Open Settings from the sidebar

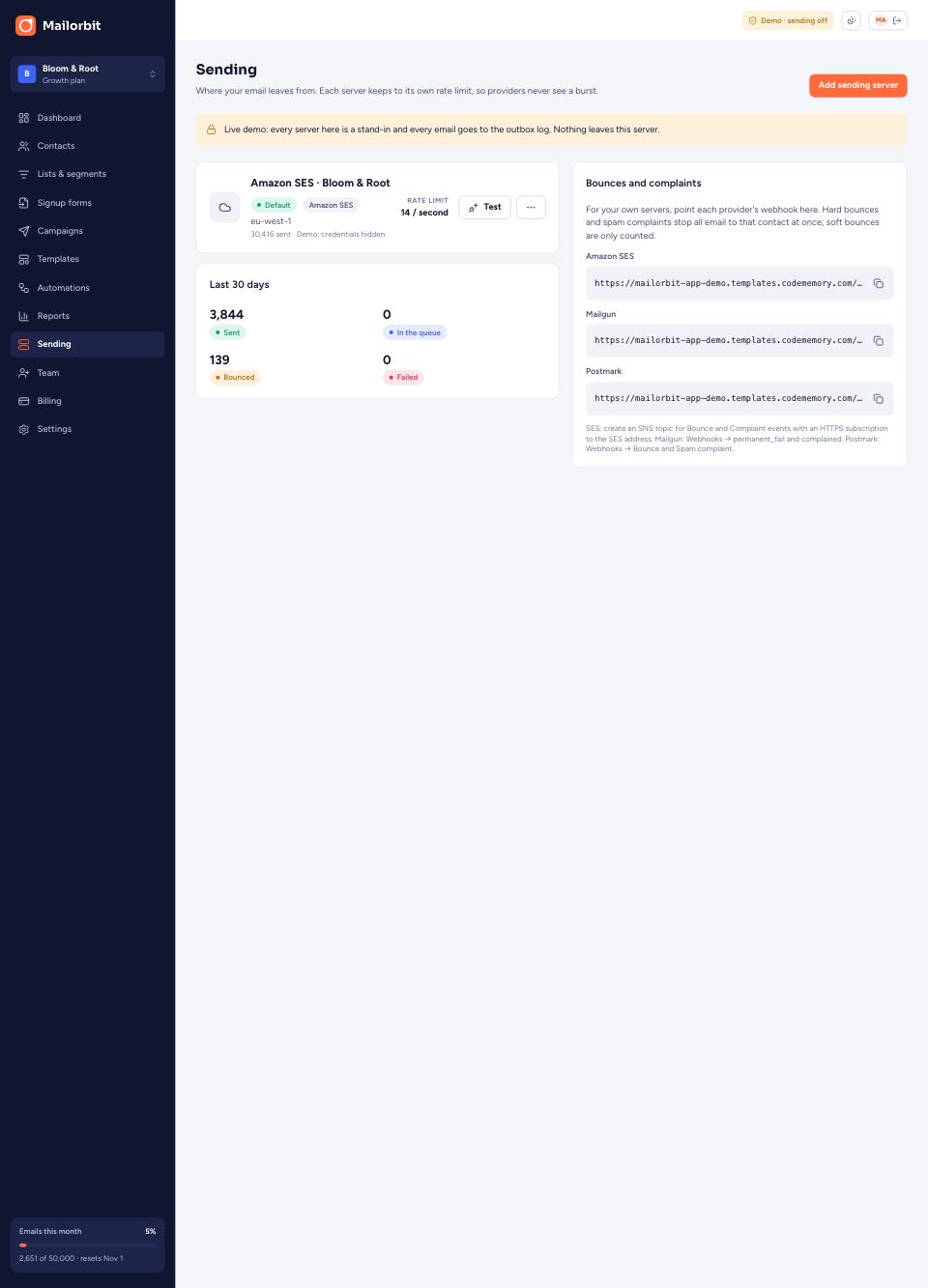pyautogui.click(x=87, y=429)
